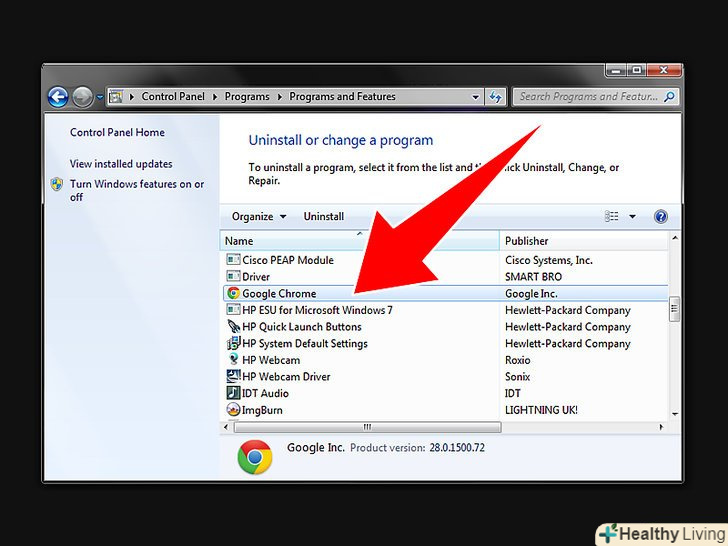Screen dimensions: 728x546
Task: Click the vertical scrollbar down arrow
Action: [x=675, y=413]
